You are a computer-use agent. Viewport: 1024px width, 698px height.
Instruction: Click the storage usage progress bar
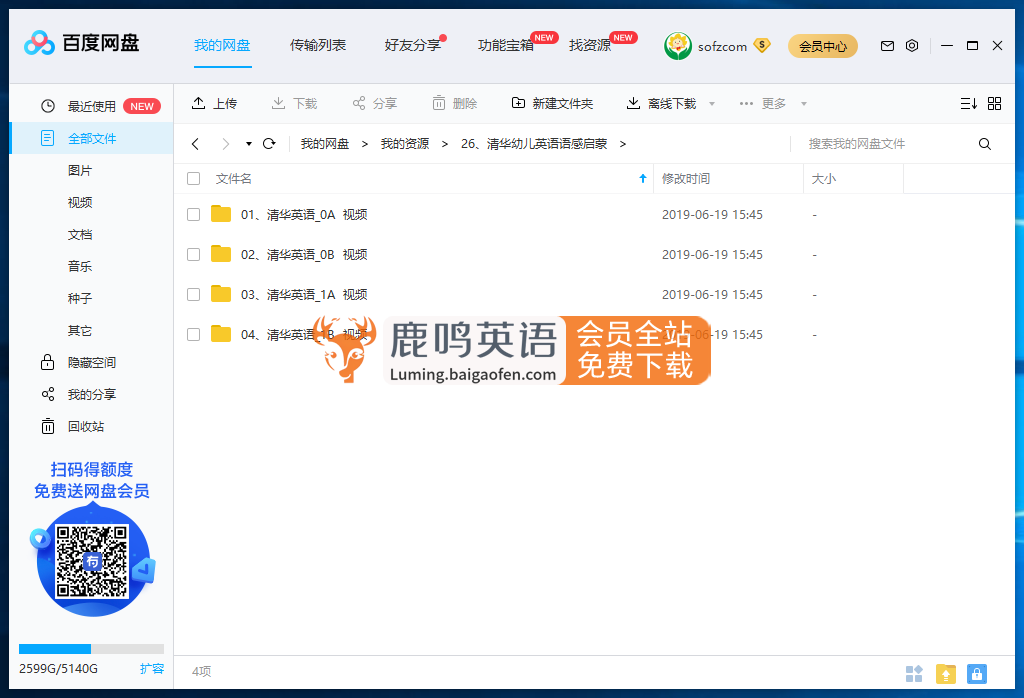tap(91, 649)
